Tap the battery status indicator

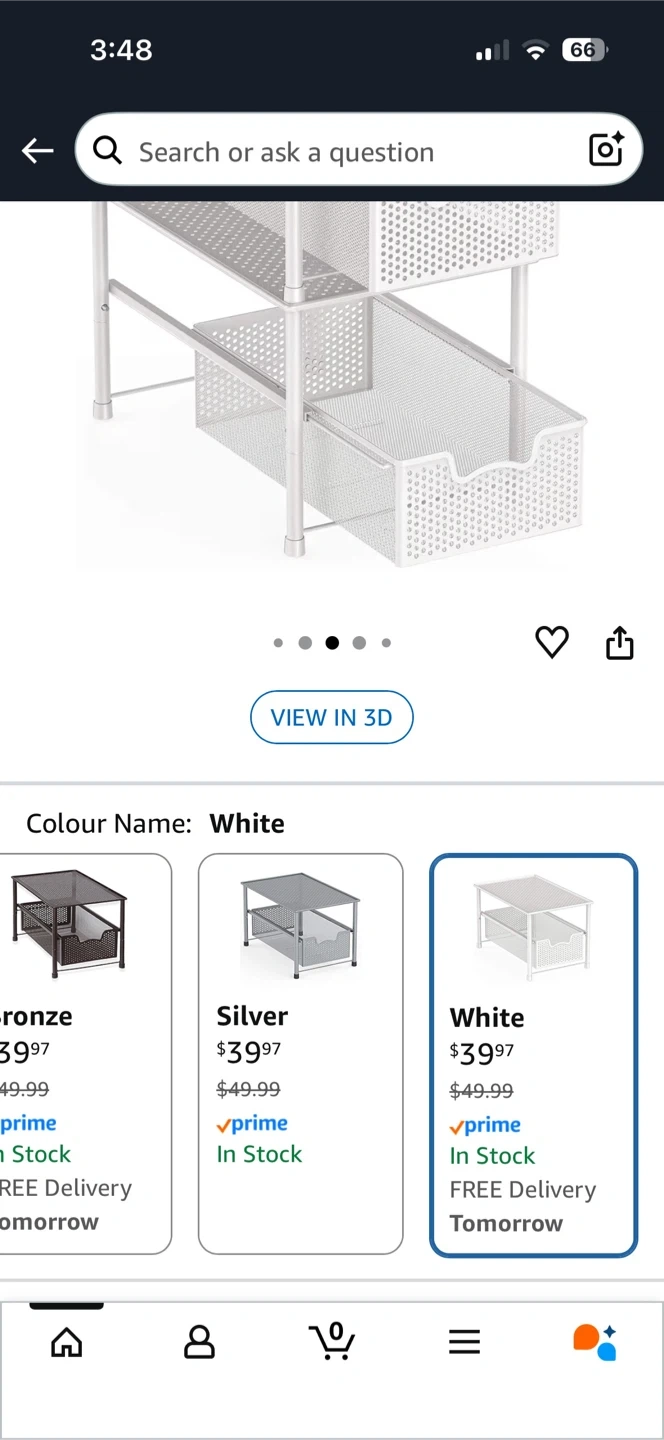coord(584,50)
